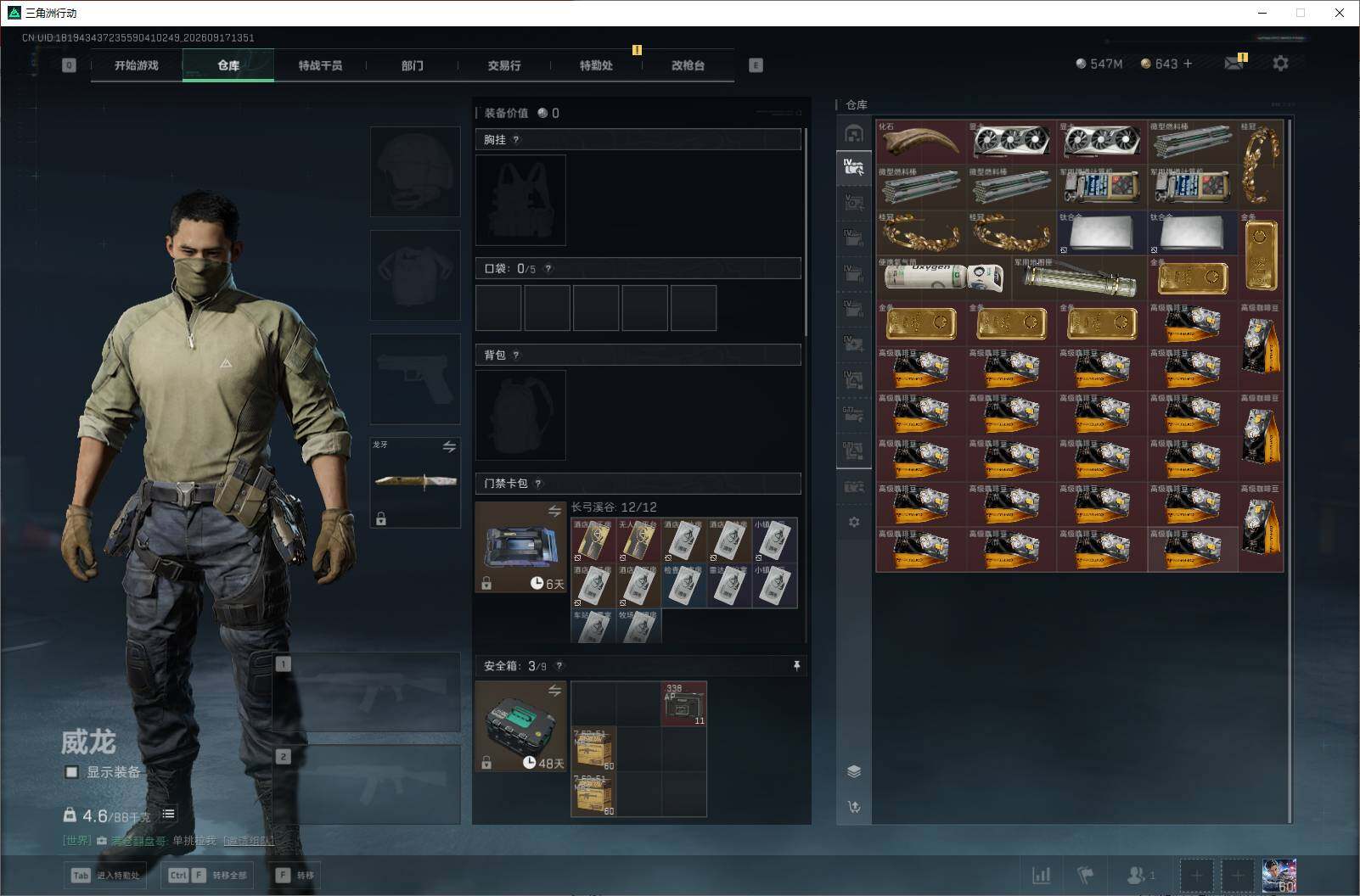Screen dimensions: 1360x896
Task: Select the highlighted second stash container tab
Action: [854, 167]
